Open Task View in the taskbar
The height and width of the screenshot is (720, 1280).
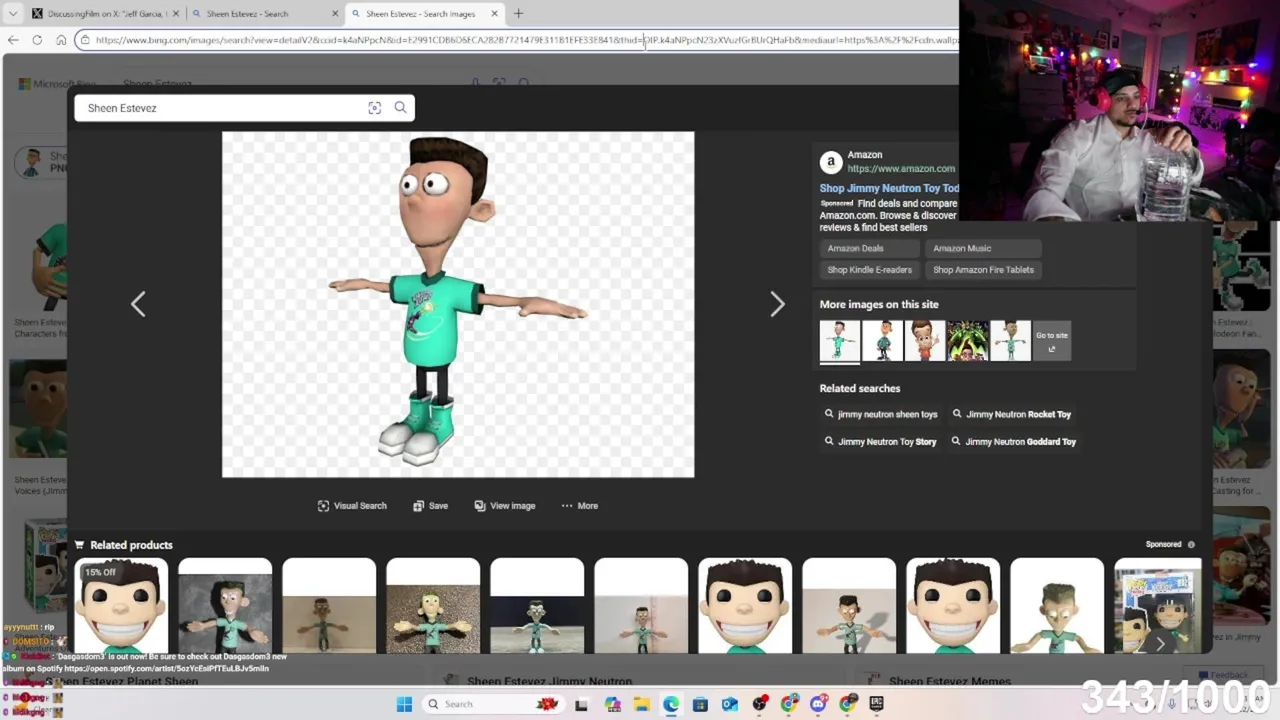581,704
